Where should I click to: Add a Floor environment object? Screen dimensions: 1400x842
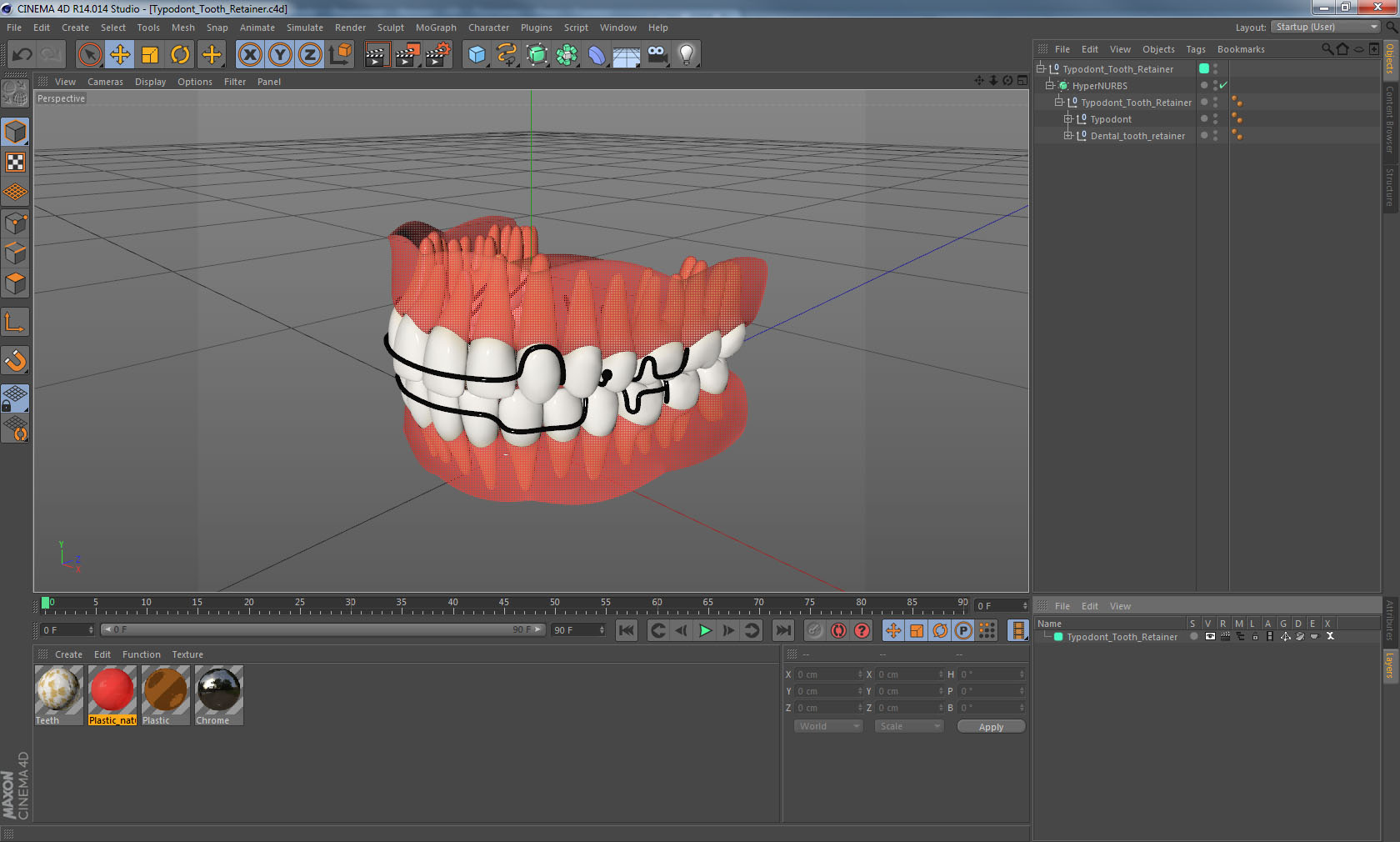(627, 55)
